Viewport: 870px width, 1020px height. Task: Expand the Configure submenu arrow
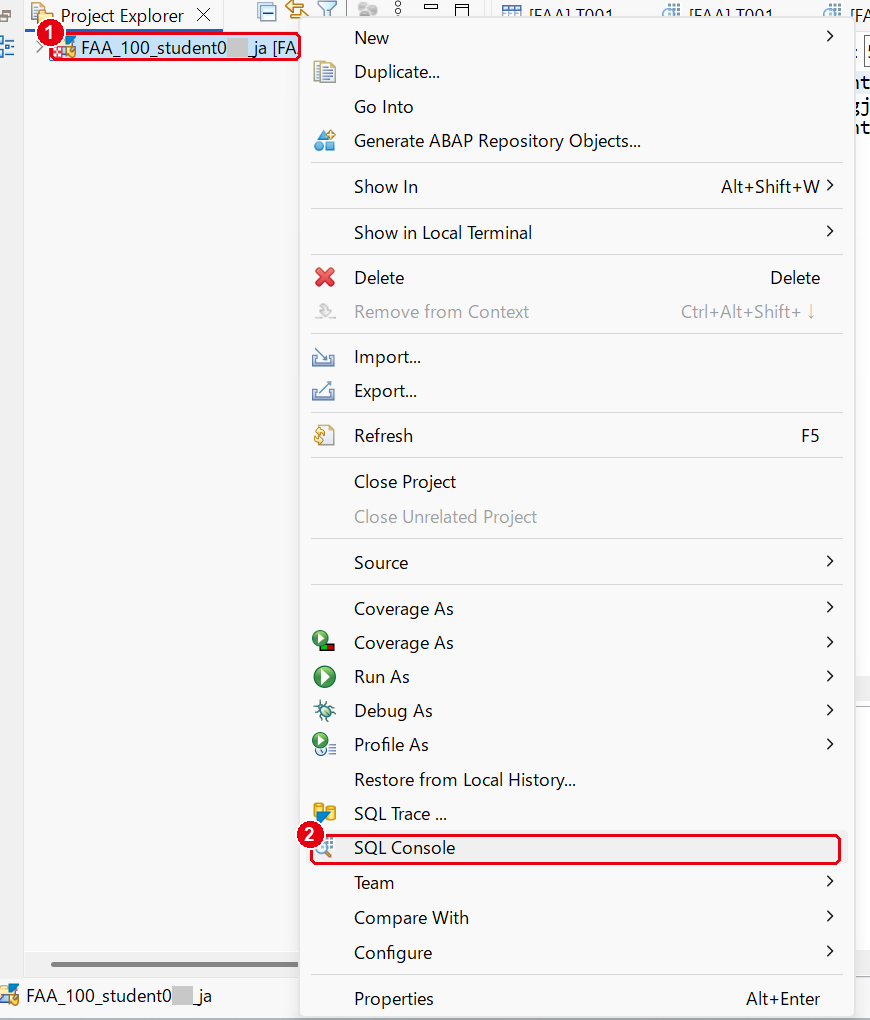[830, 952]
